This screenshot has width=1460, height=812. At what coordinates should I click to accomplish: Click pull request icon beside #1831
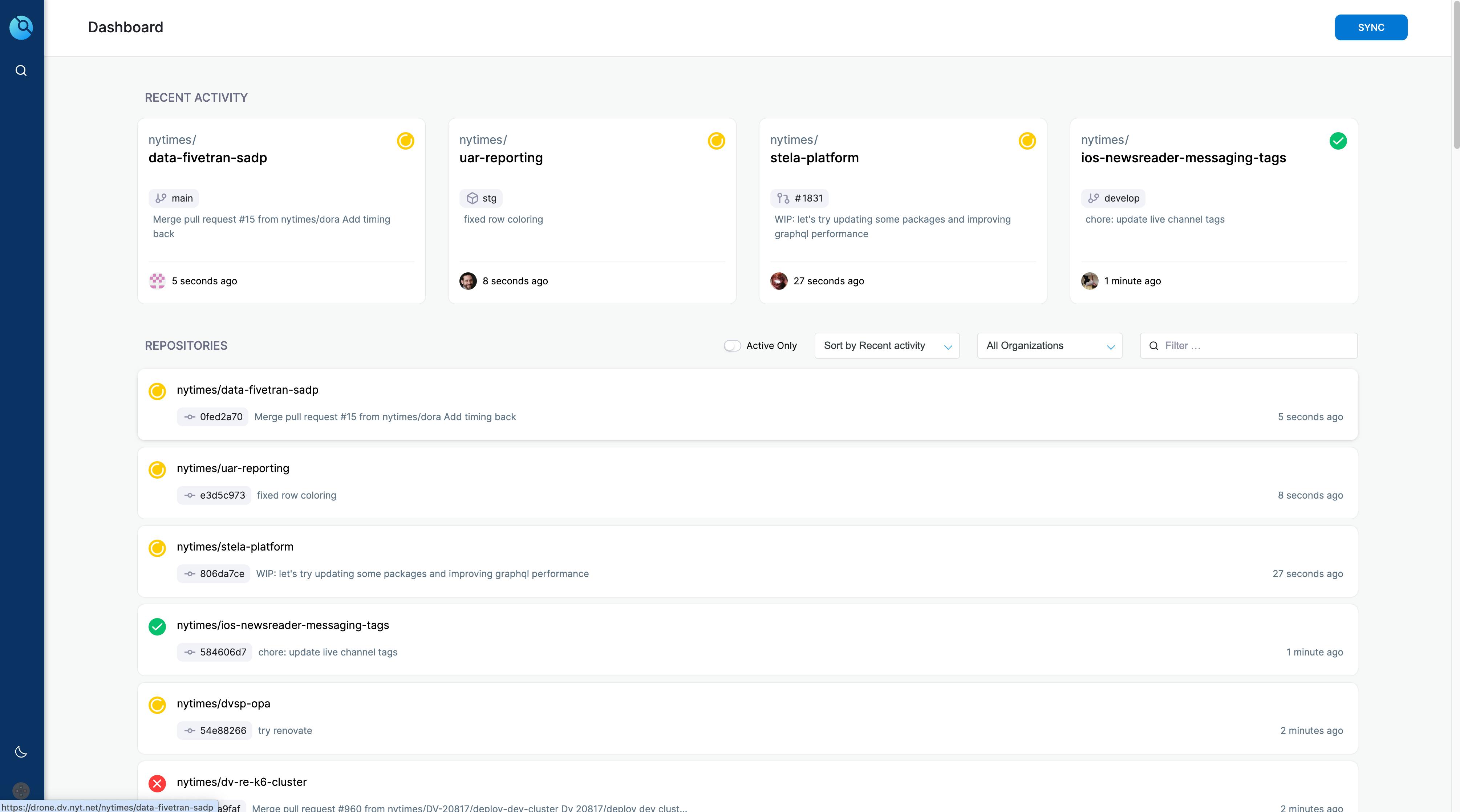783,198
